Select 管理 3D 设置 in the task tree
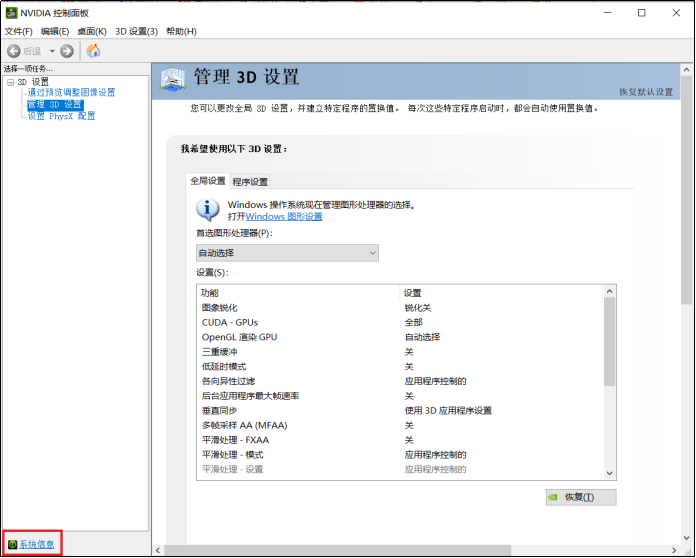The height and width of the screenshot is (558, 696). point(55,105)
